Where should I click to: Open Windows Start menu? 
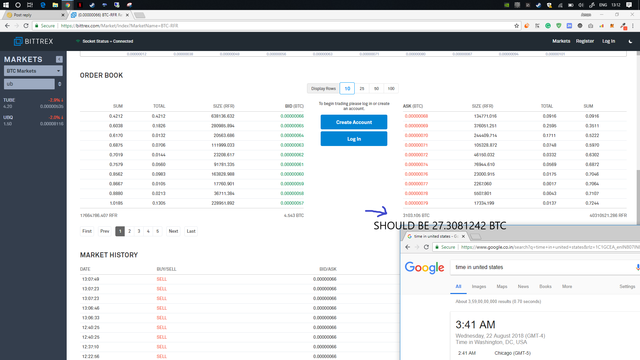[x=6, y=5]
